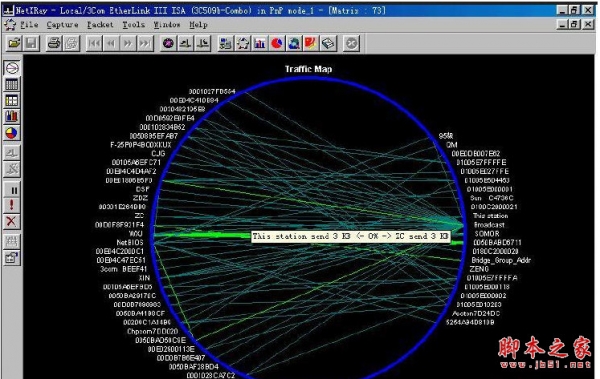Open the host table toolbar icon
This screenshot has width=600, height=379.
tap(225, 43)
